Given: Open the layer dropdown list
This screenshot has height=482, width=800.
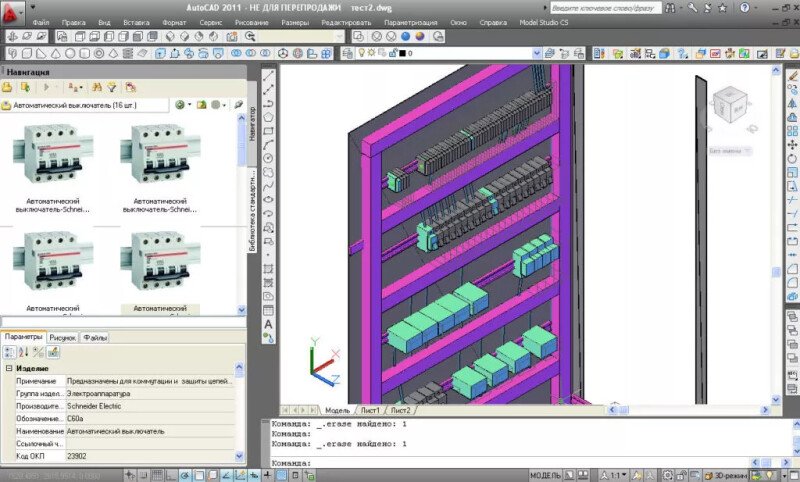Looking at the screenshot, I should 537,53.
